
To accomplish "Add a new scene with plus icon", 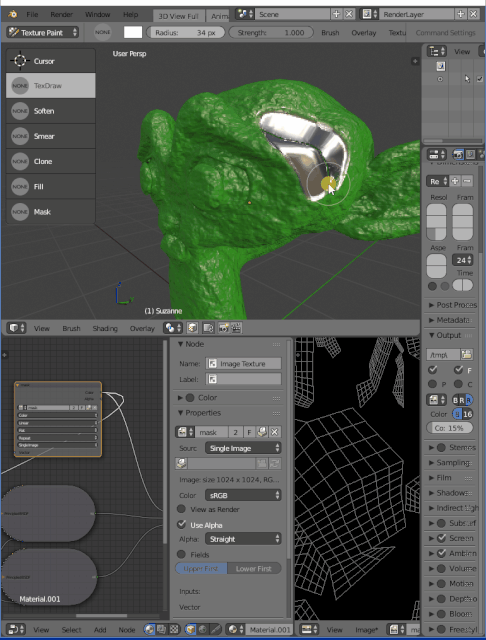I will 336,14.
